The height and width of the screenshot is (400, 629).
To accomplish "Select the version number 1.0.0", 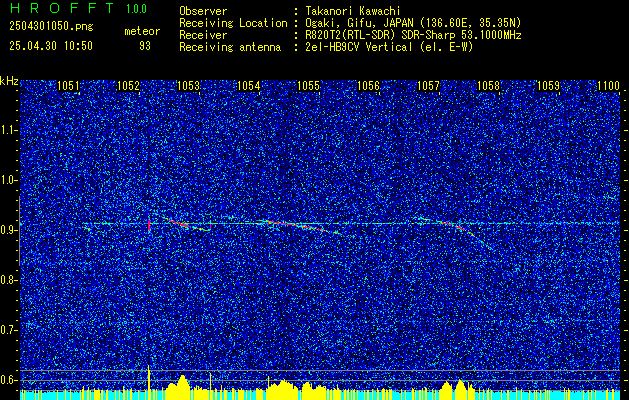I will pyautogui.click(x=136, y=8).
